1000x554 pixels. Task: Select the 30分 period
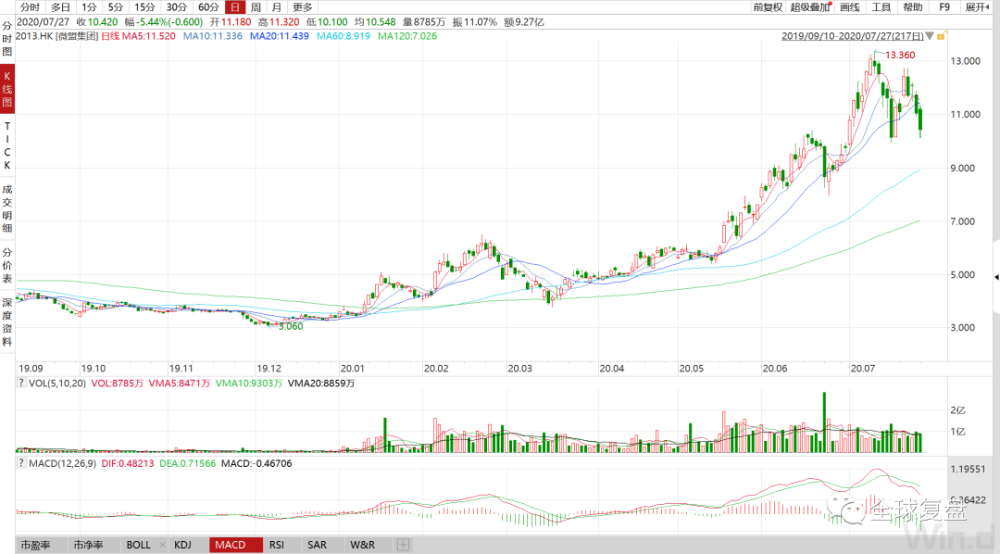pyautogui.click(x=176, y=7)
